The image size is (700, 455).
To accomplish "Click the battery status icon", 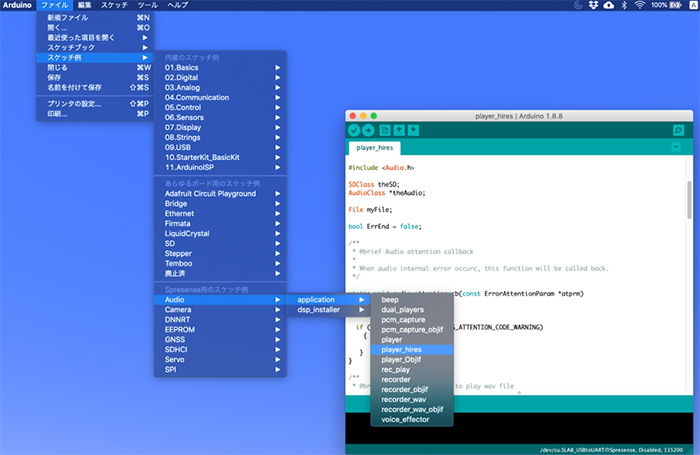I will coord(675,5).
